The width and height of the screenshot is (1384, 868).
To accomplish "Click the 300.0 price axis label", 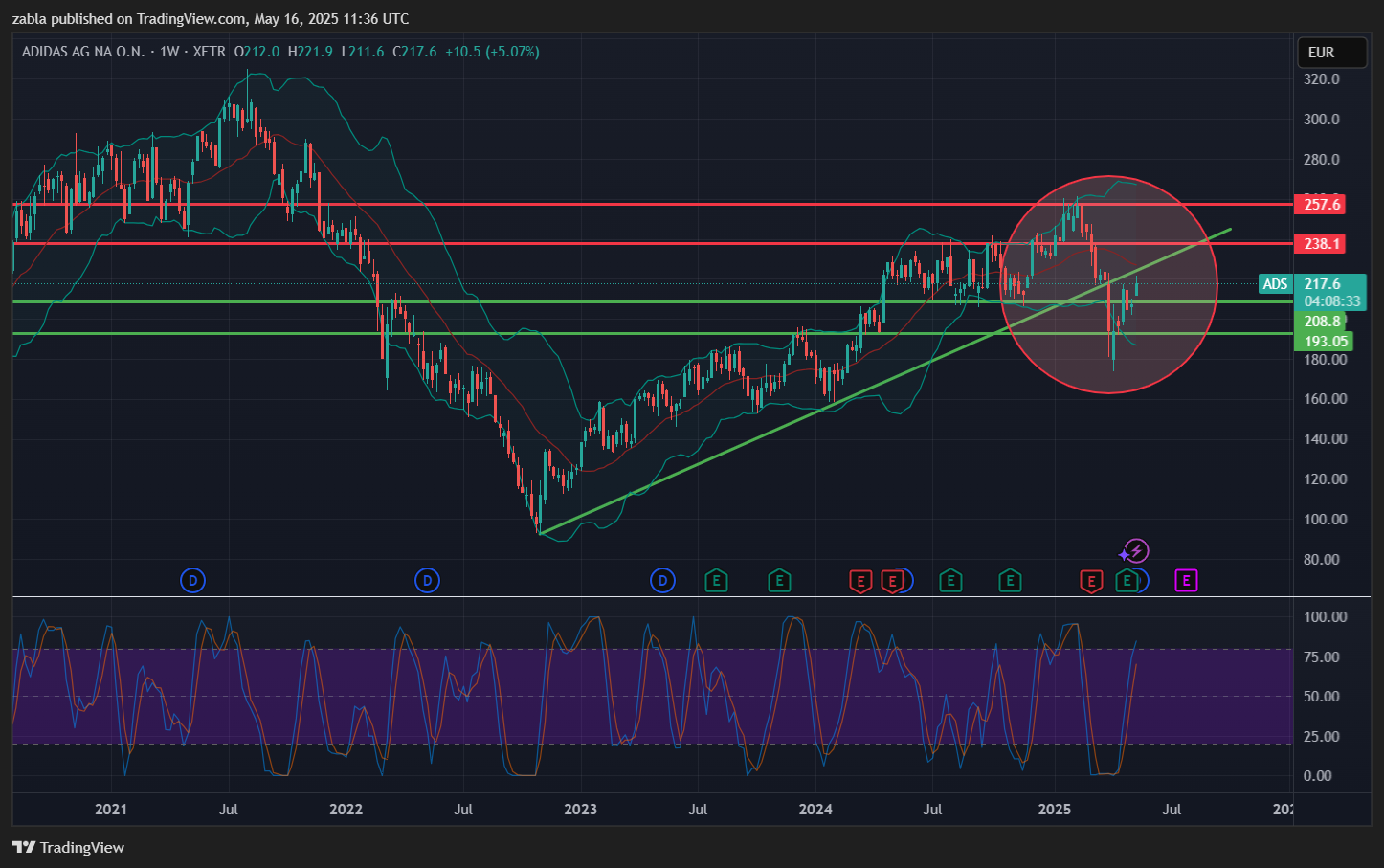I will pos(1322,120).
